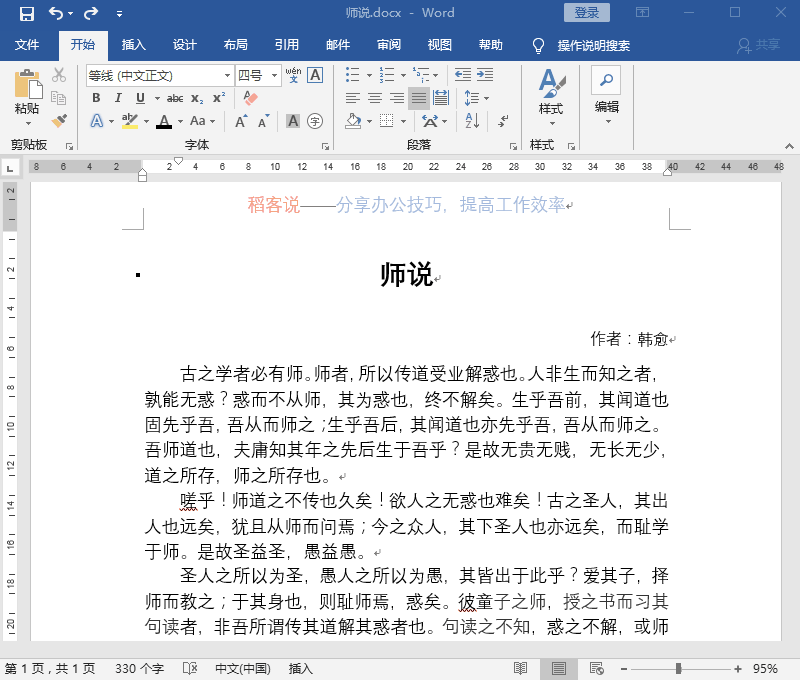Switch to the 插入 ribbon tab
800x680 pixels.
[133, 45]
